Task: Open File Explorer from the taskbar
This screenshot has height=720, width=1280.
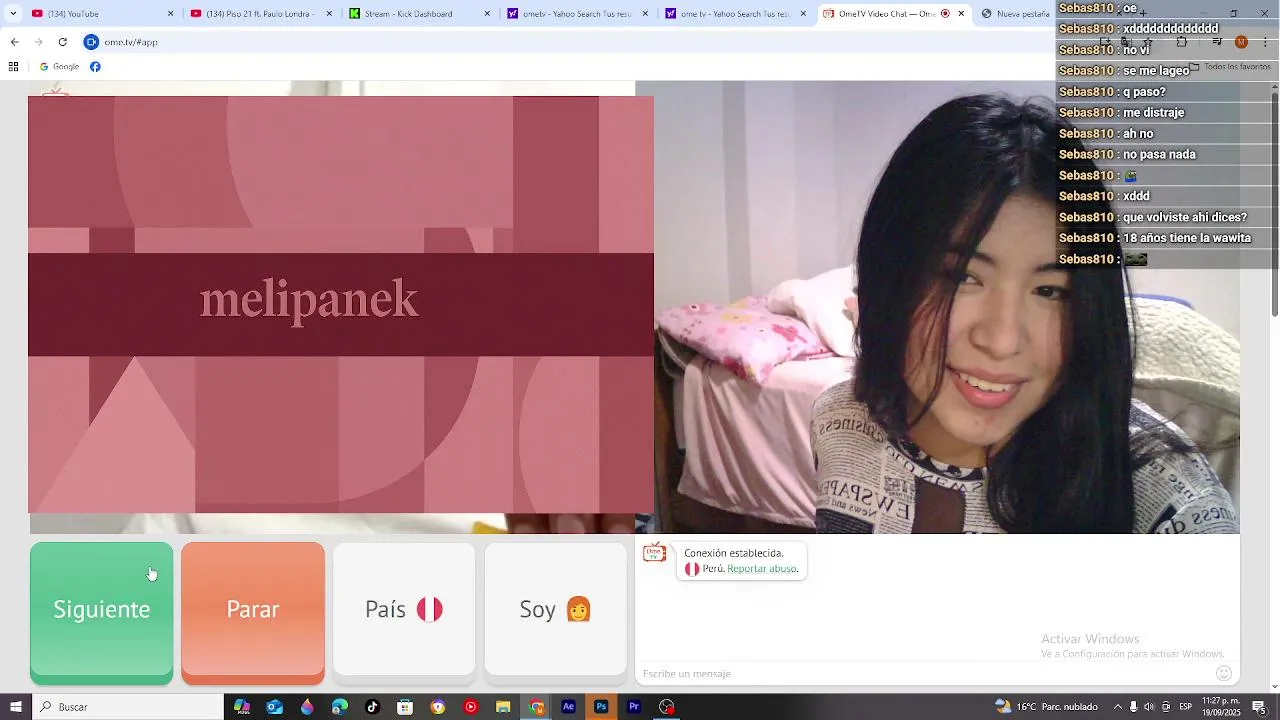Action: pyautogui.click(x=503, y=707)
